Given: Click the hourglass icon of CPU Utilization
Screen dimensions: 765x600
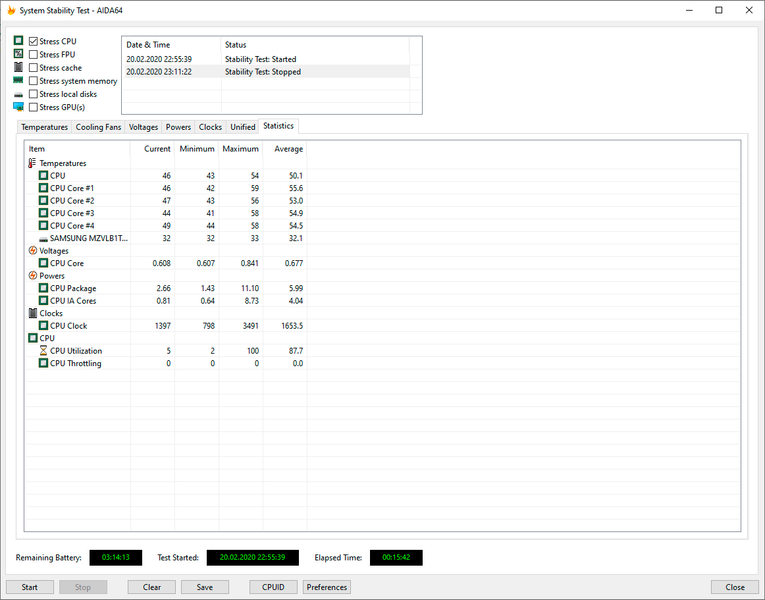Looking at the screenshot, I should 43,350.
